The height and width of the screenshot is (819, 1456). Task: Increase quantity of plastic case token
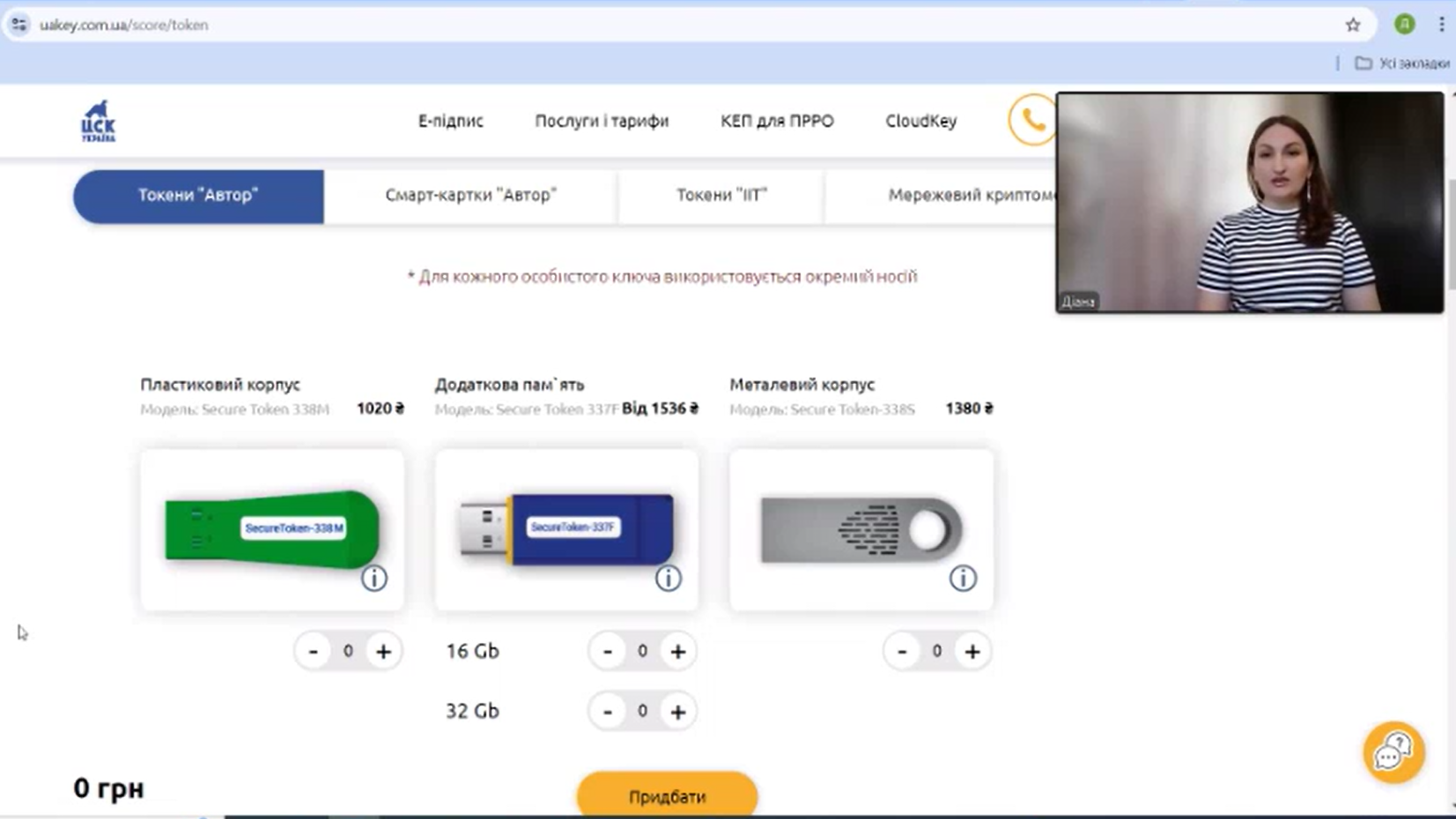tap(383, 652)
